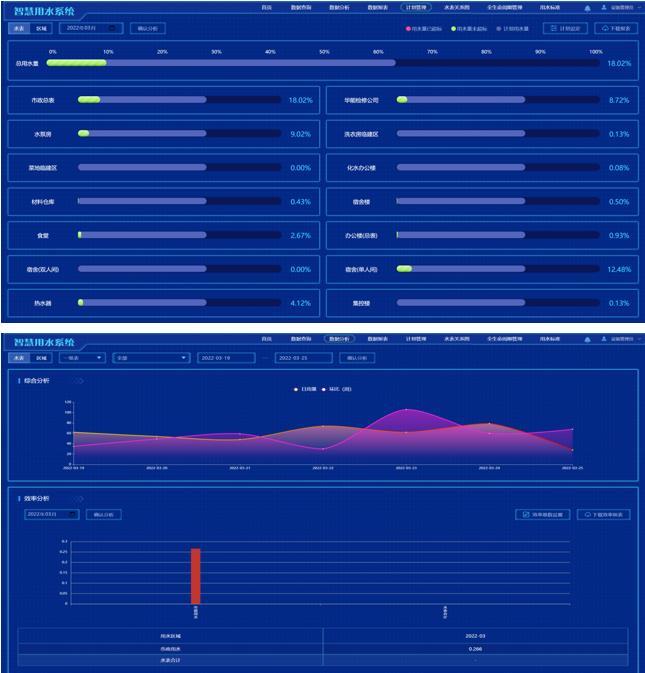Image resolution: width=645 pixels, height=673 pixels.
Task: Click the 效率系数设置 icon
Action: (x=526, y=515)
